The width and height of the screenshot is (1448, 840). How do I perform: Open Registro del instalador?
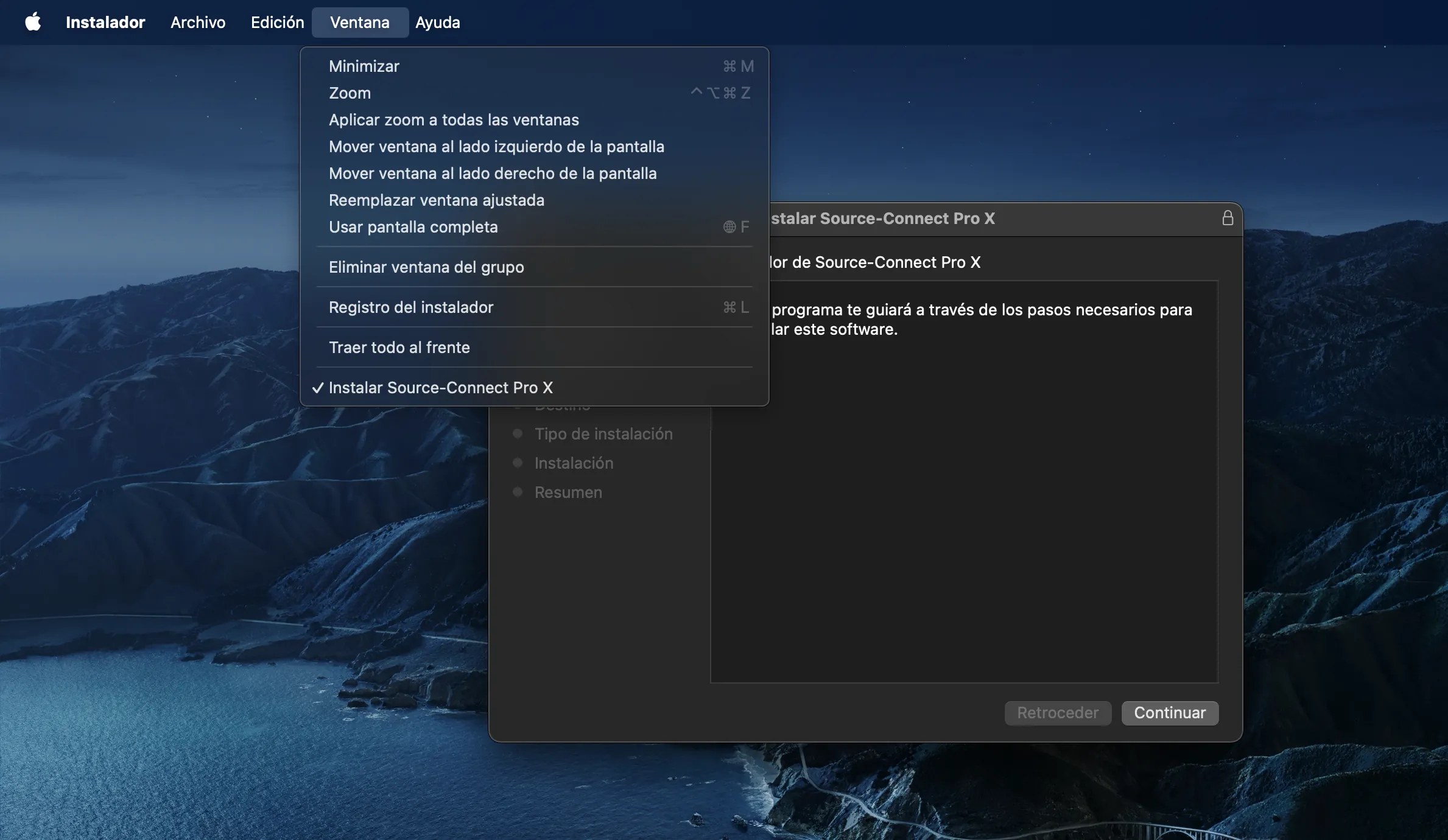[535, 307]
